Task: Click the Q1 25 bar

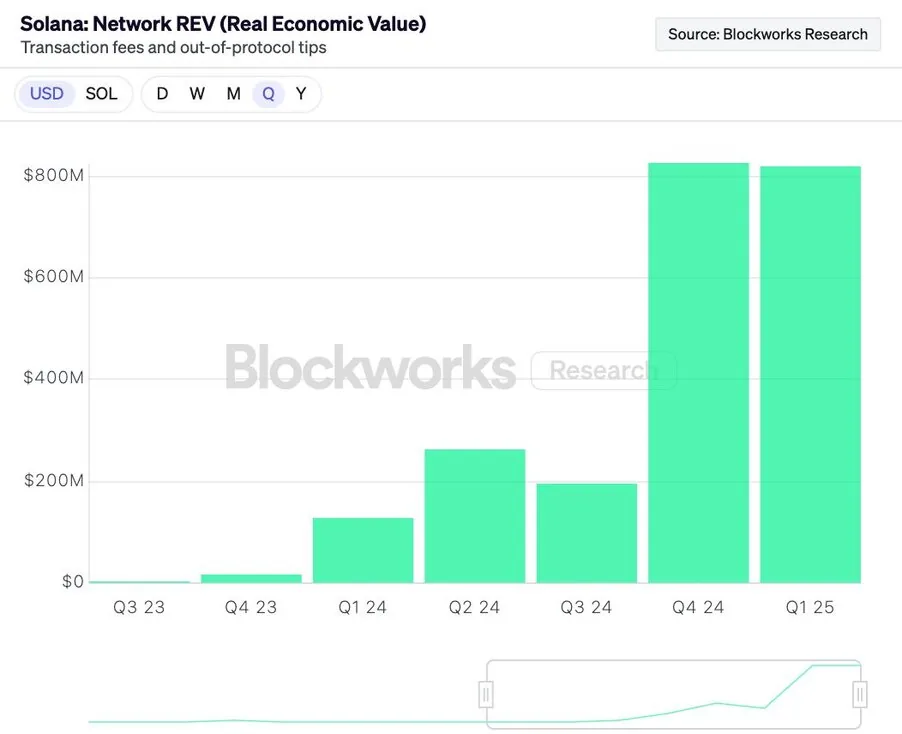Action: 810,374
